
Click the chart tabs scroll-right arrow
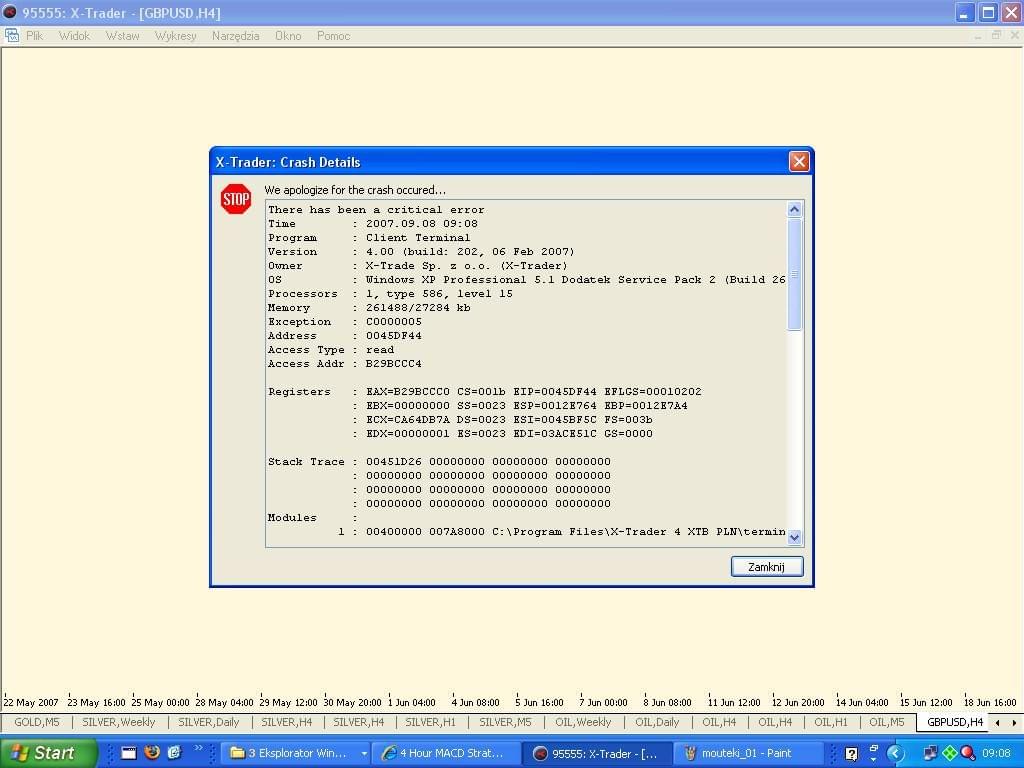(1014, 722)
